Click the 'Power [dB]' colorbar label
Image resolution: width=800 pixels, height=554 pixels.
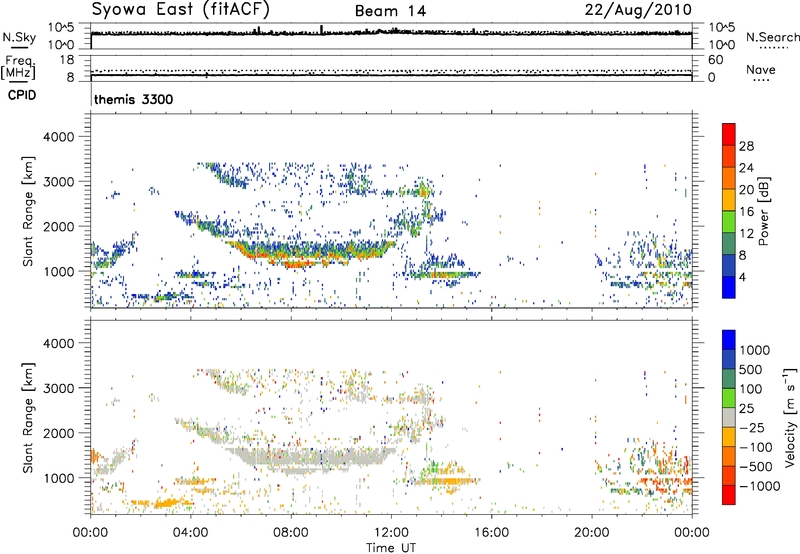[763, 211]
